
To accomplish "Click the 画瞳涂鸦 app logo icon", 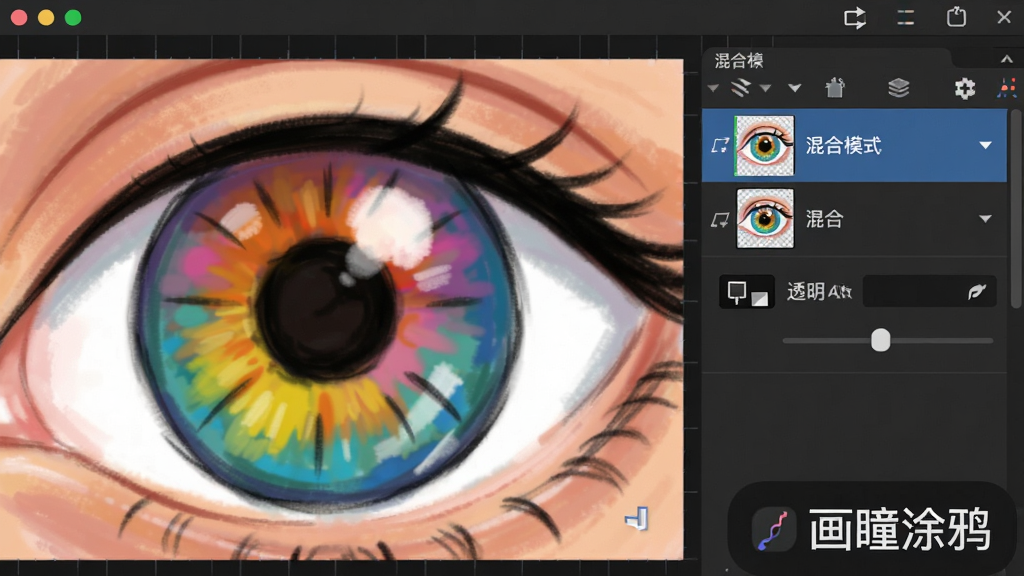I will (774, 530).
